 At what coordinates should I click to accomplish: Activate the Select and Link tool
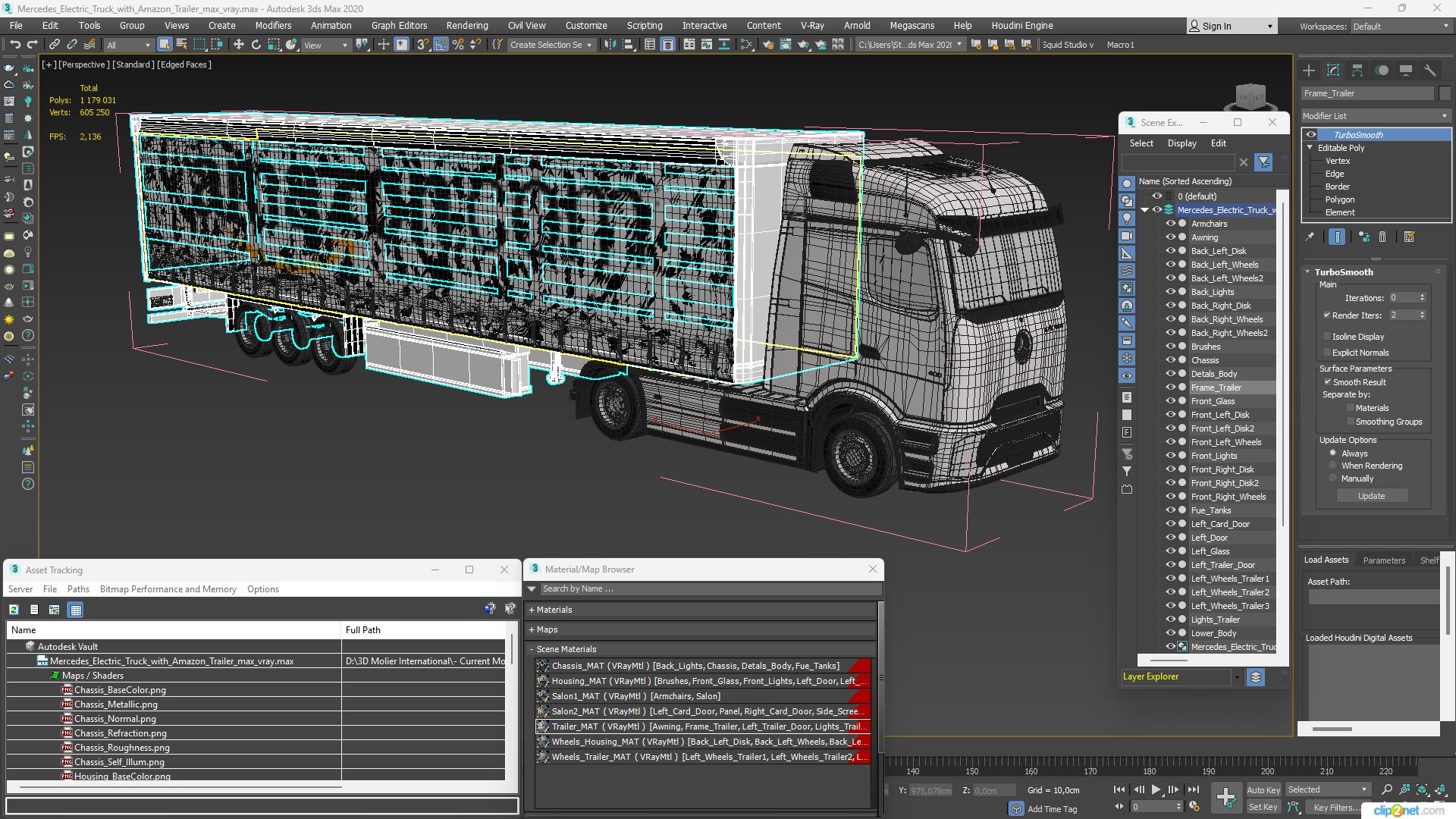tap(54, 45)
